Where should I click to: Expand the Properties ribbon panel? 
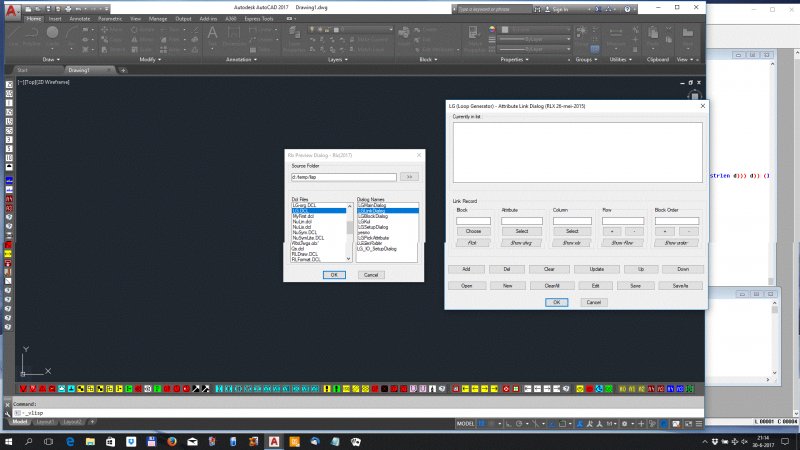pyautogui.click(x=517, y=59)
